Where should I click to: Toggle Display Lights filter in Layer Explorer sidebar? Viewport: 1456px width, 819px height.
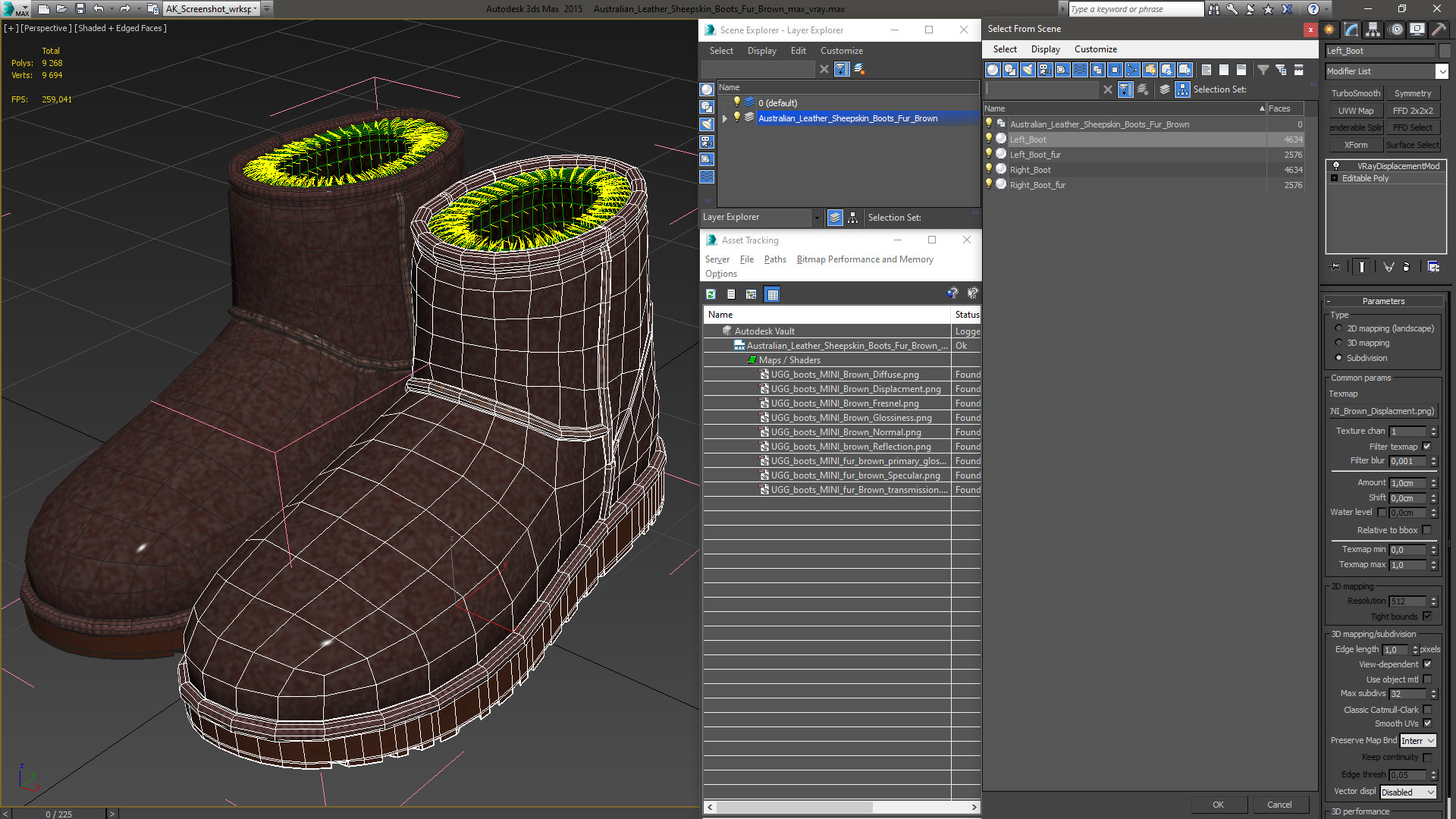tap(707, 124)
